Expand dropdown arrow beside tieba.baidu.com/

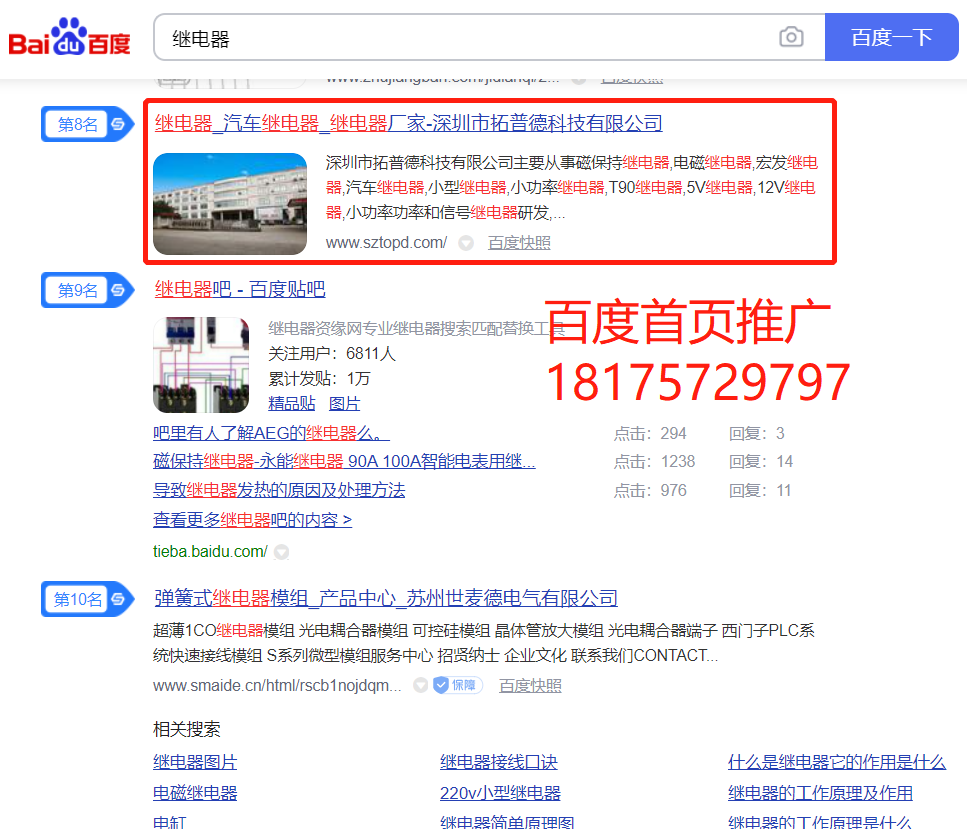pyautogui.click(x=281, y=552)
